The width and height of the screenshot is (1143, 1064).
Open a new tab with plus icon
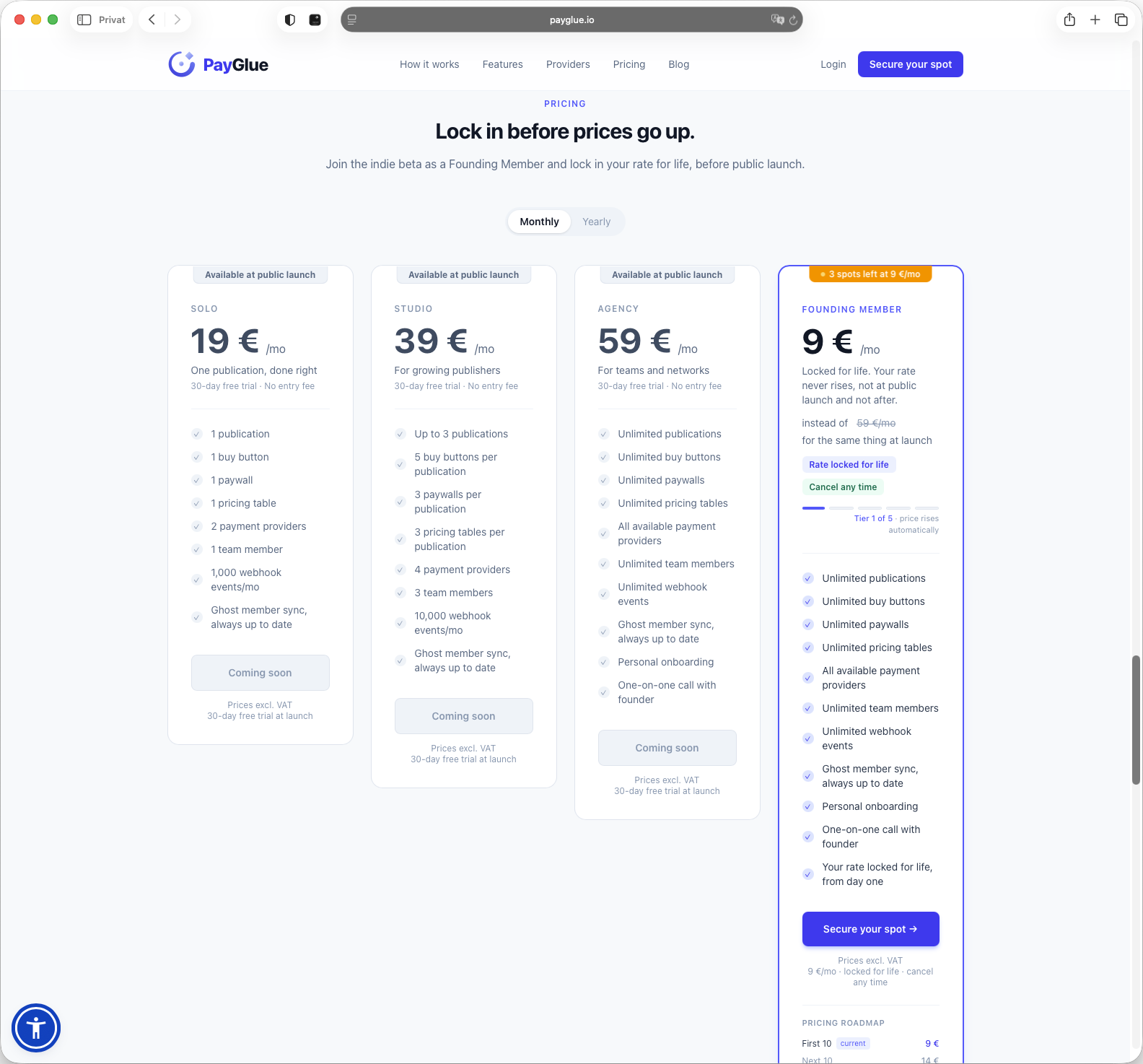click(1095, 19)
